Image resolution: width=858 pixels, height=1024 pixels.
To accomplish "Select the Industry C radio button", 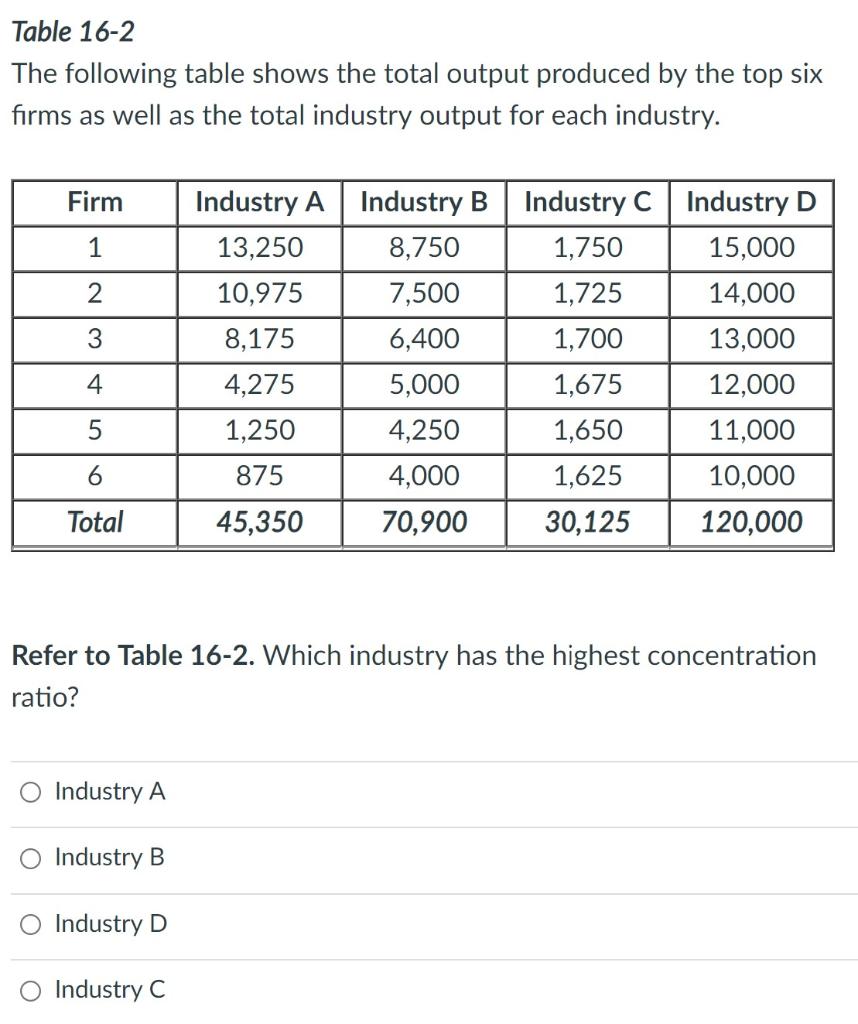I will (31, 991).
